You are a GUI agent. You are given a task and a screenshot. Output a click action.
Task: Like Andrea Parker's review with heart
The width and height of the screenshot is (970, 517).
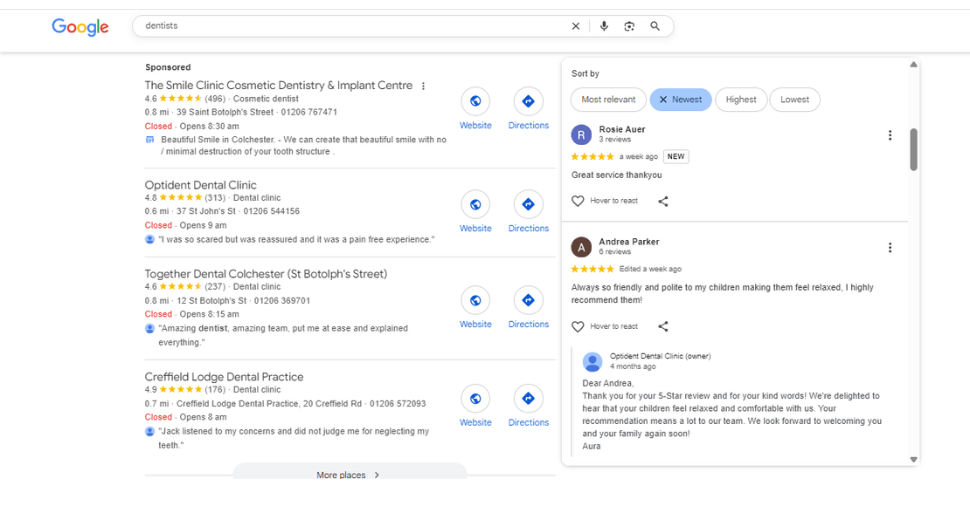tap(578, 327)
